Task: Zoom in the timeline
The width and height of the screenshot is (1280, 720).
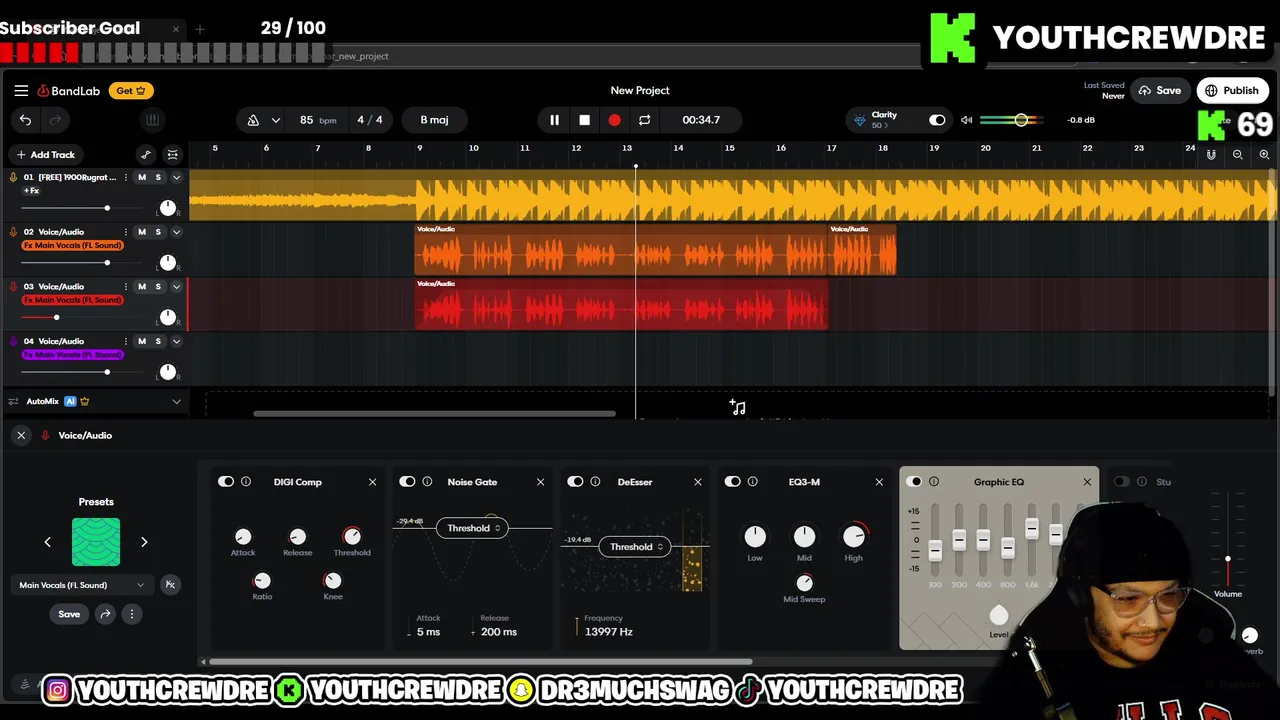Action: (x=1264, y=155)
